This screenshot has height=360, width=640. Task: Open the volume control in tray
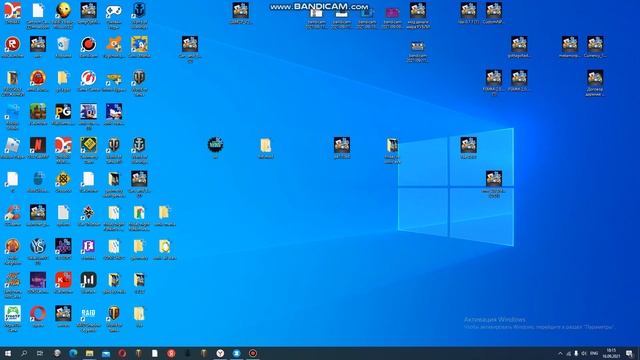[584, 353]
